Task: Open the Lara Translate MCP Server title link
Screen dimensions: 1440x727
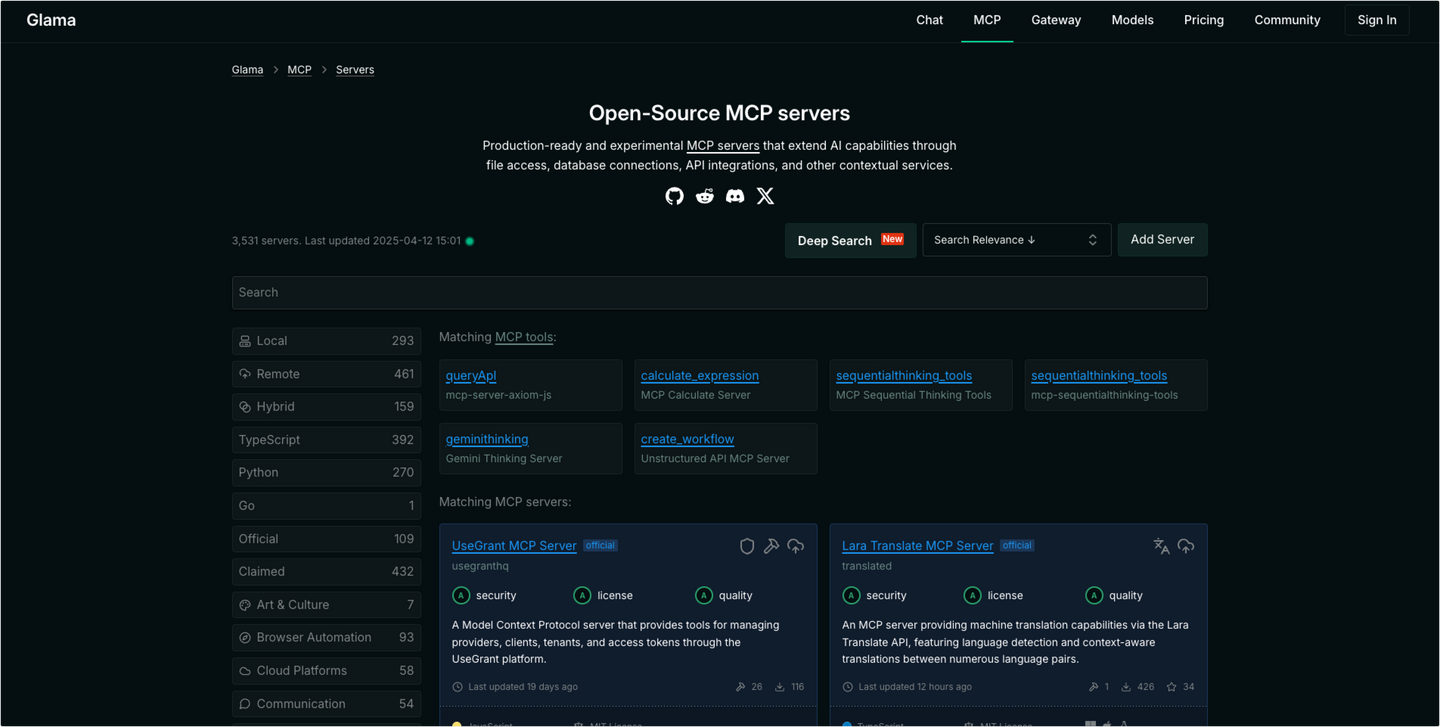Action: (x=918, y=546)
